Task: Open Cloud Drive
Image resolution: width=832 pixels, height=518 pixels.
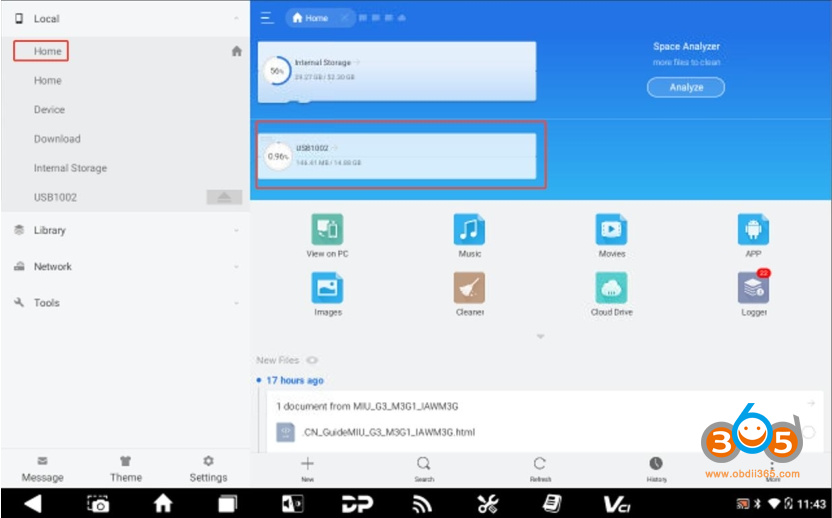Action: pos(611,288)
